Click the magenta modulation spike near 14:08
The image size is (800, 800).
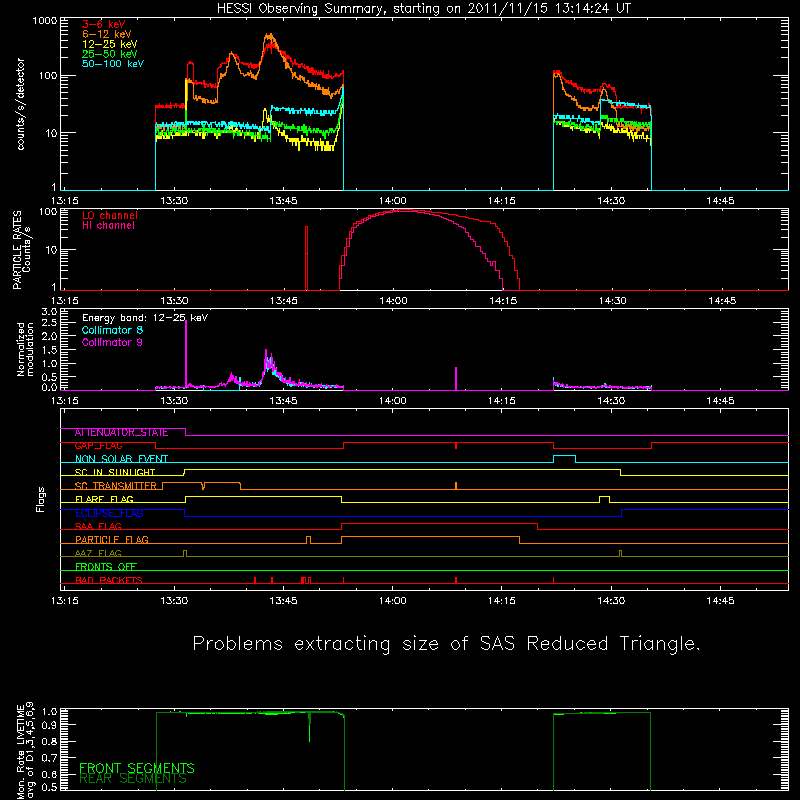[x=456, y=379]
